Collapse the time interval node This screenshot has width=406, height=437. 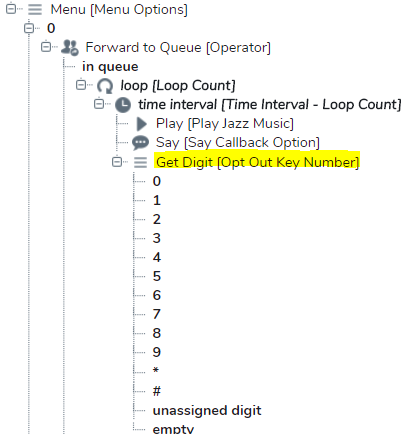coord(99,104)
